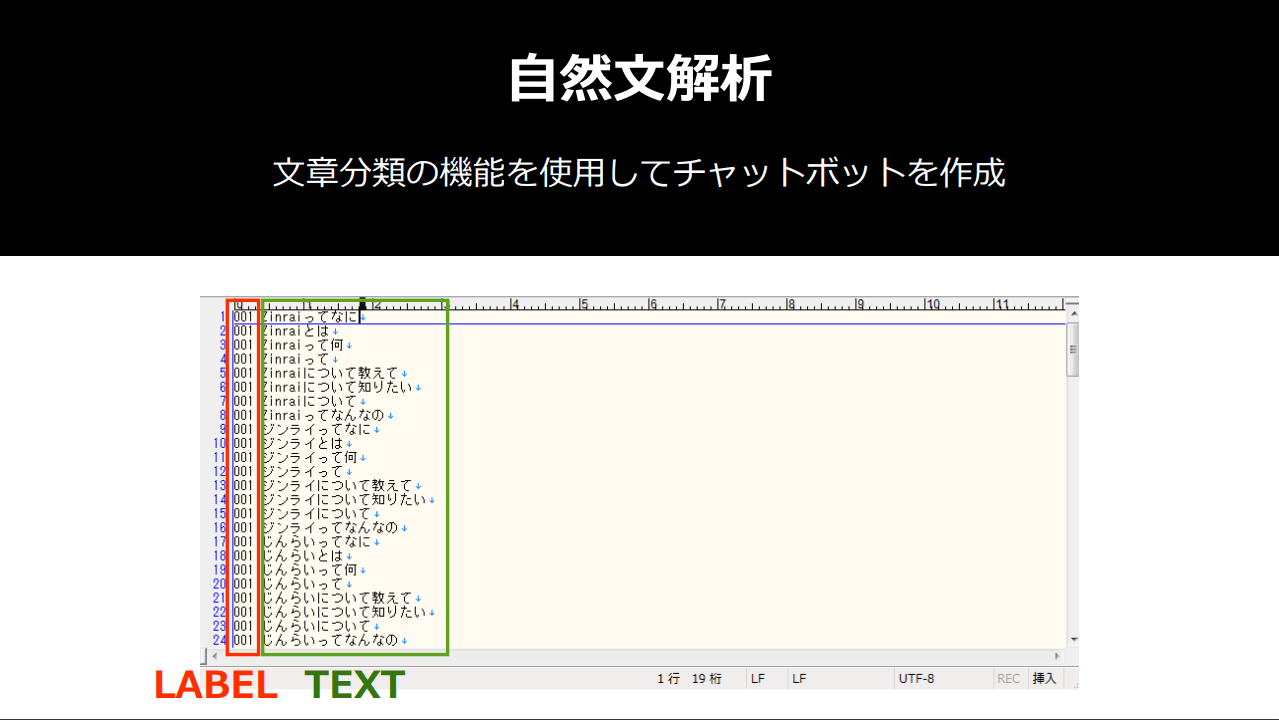The height and width of the screenshot is (720, 1279).
Task: Select the line 'ジンライとは'
Action: click(302, 443)
